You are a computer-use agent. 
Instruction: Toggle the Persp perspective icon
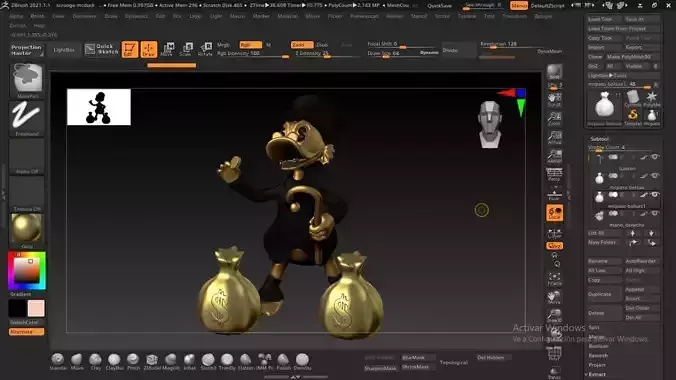(554, 175)
